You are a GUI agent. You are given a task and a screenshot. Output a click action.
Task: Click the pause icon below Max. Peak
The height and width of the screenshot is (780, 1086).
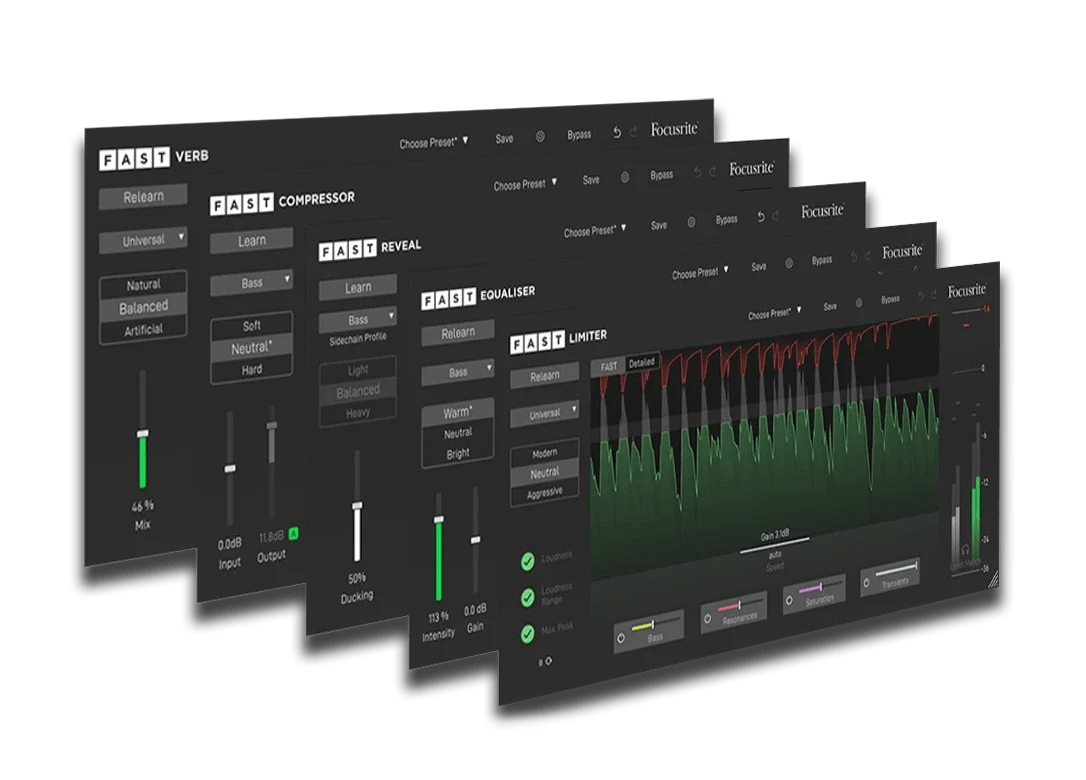click(x=541, y=662)
